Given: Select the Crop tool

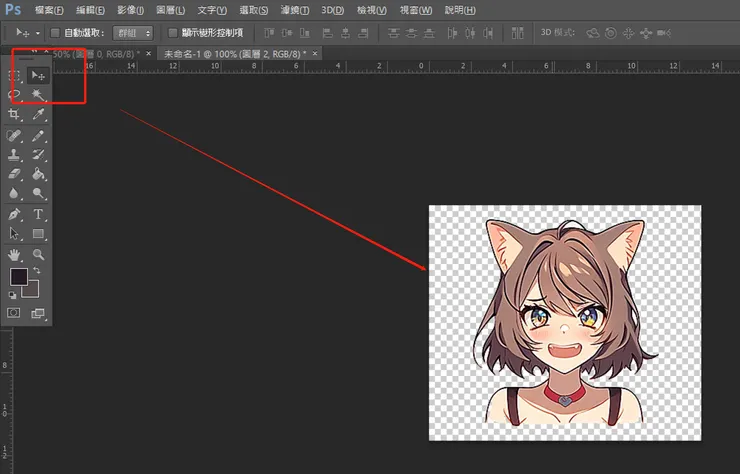Looking at the screenshot, I should point(14,114).
